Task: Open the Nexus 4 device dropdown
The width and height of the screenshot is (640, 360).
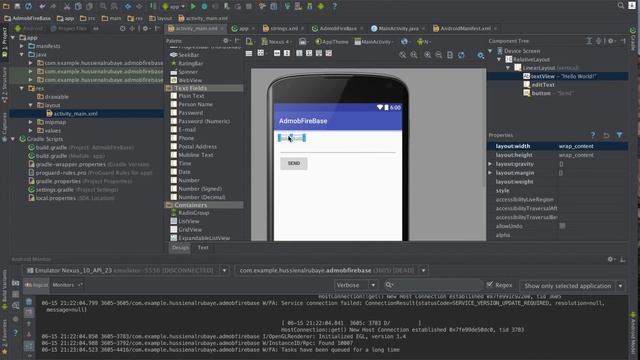Action: tap(277, 42)
